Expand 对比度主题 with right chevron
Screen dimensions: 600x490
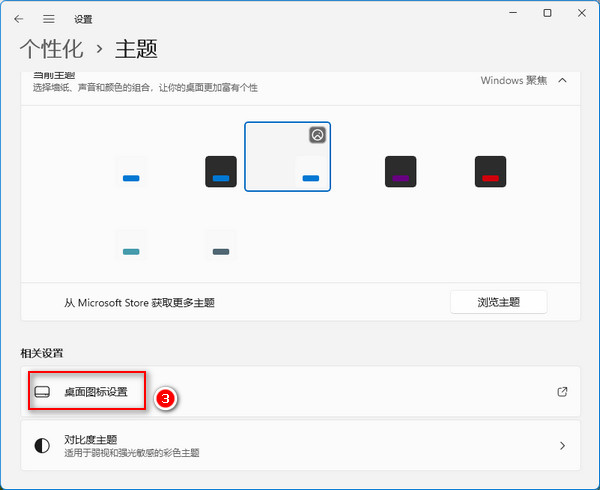click(x=562, y=446)
